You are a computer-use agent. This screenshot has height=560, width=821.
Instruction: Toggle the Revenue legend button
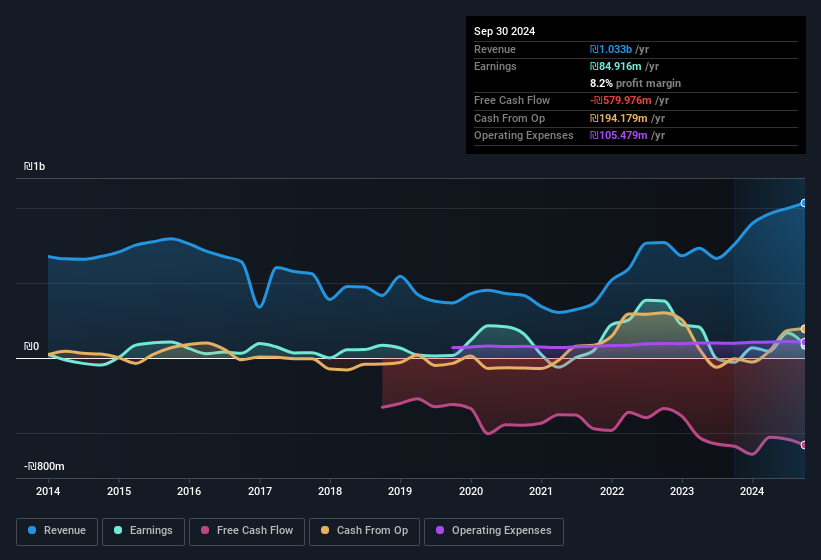pyautogui.click(x=57, y=531)
